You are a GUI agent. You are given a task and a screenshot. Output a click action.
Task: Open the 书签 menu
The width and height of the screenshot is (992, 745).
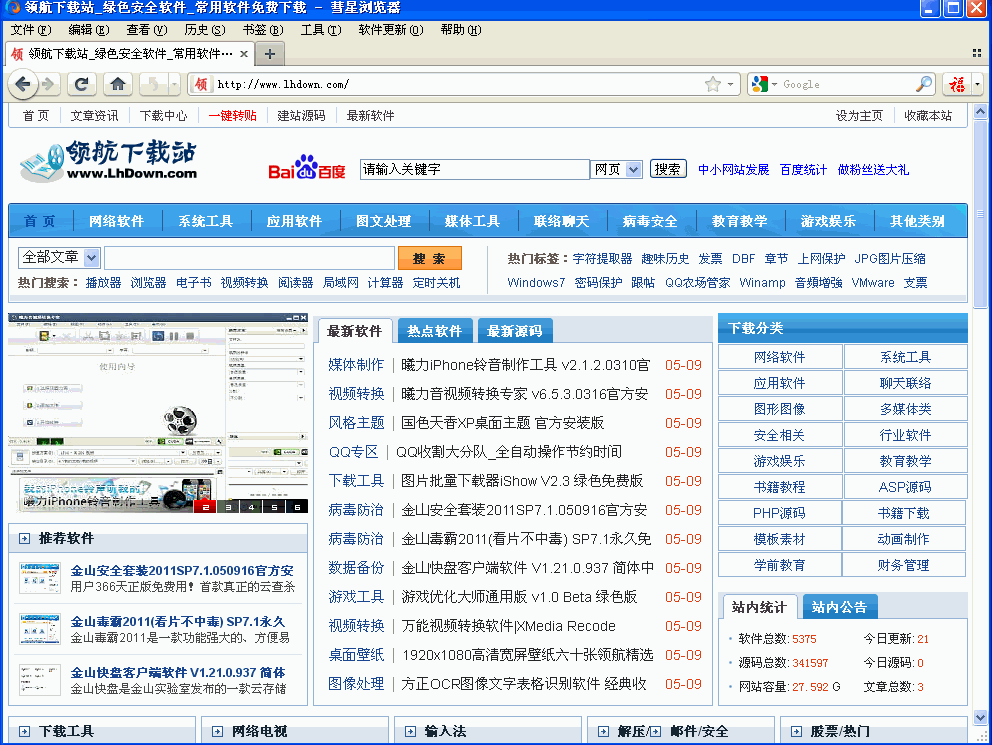click(x=263, y=30)
